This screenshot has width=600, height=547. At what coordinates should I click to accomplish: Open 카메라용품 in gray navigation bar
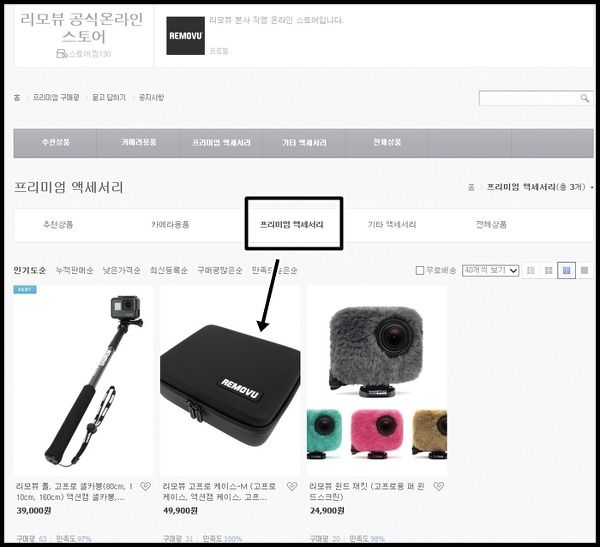coord(139,142)
